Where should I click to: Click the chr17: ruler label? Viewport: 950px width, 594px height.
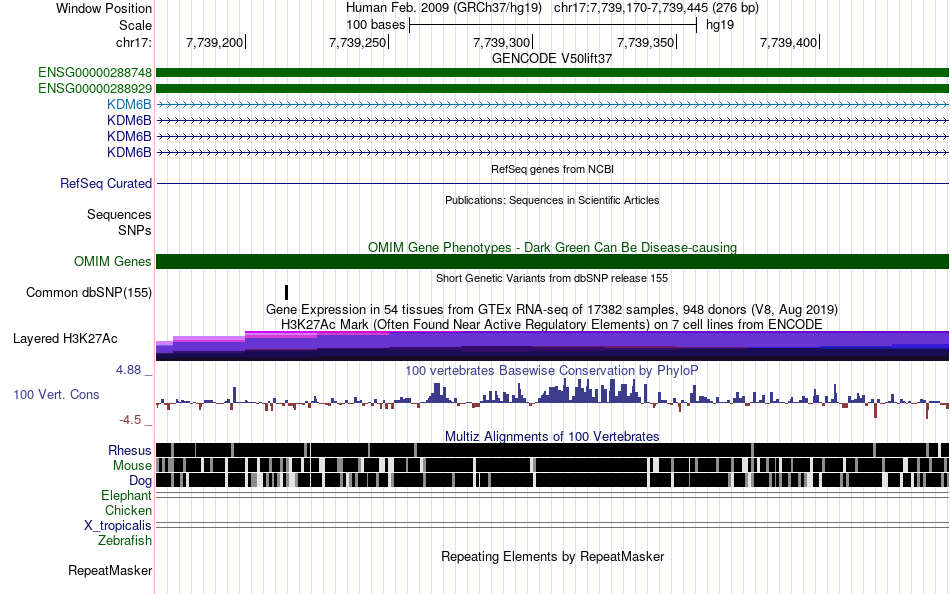pyautogui.click(x=133, y=42)
